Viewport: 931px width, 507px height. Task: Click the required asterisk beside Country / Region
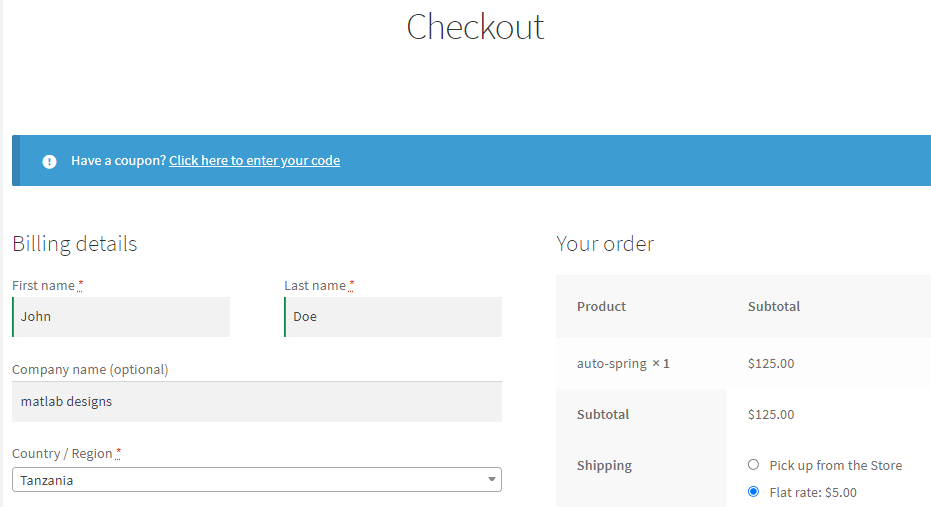point(118,453)
